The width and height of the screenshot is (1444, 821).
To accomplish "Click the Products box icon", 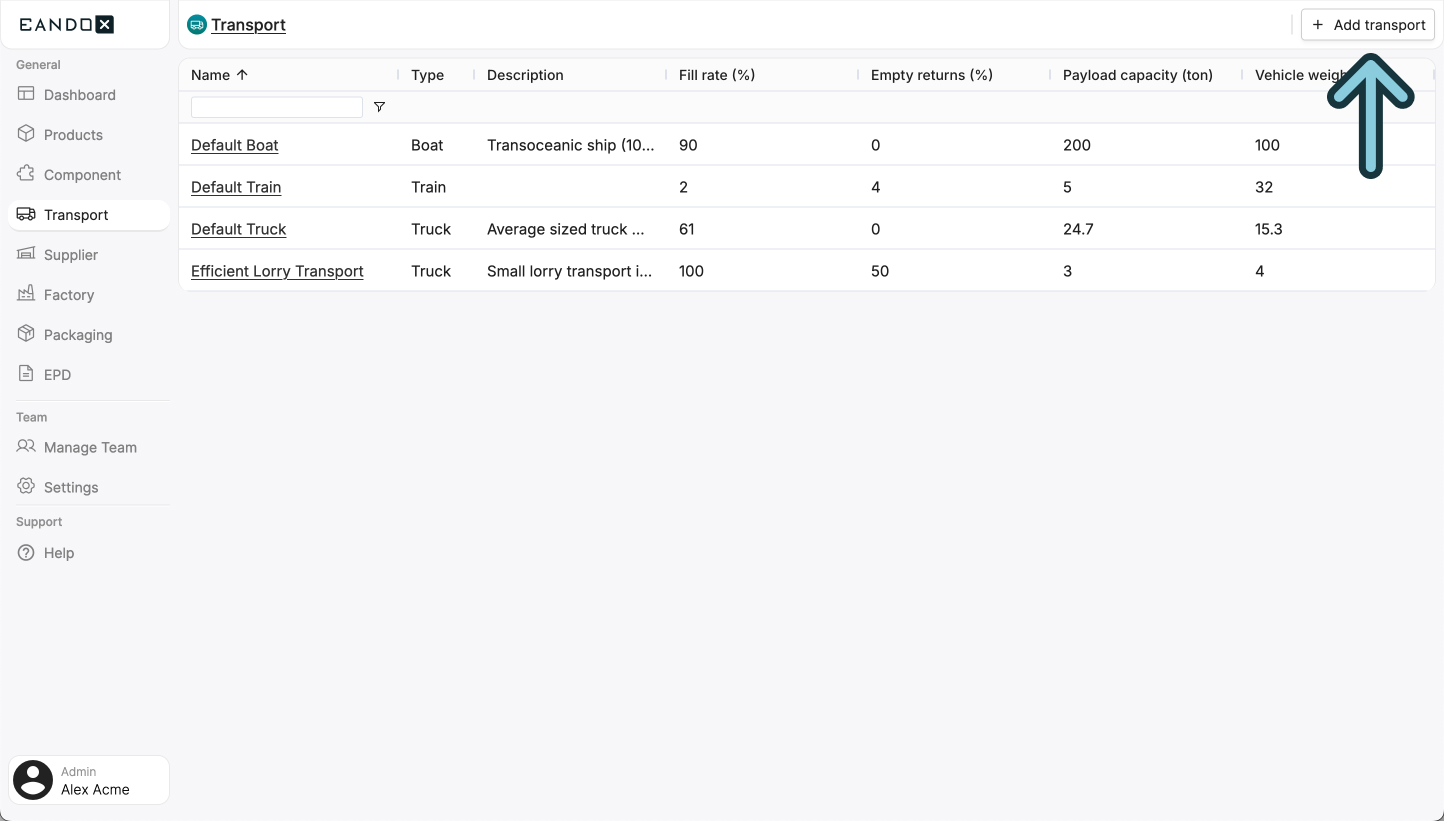I will pos(25,134).
